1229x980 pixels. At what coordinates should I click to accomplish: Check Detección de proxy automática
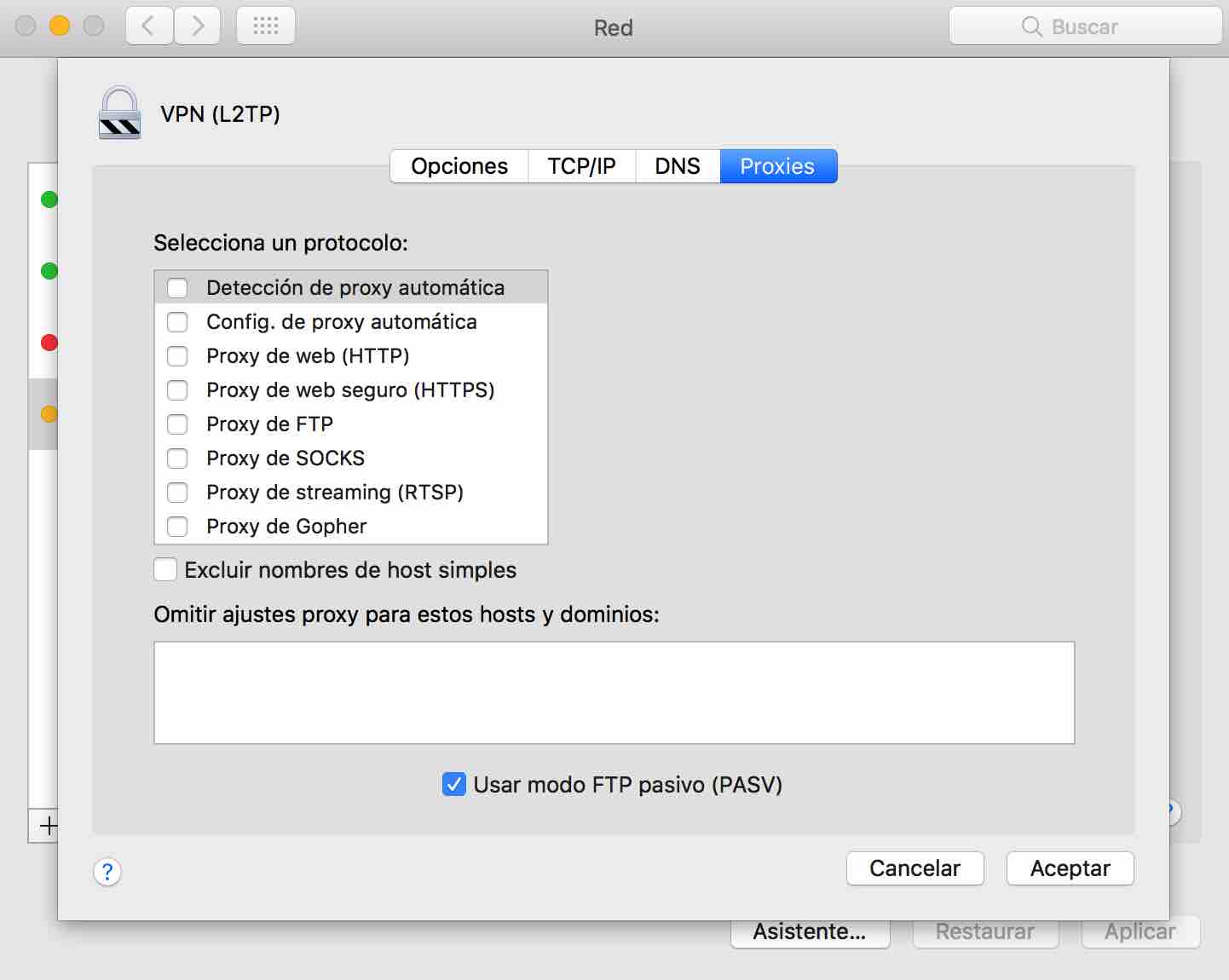point(177,288)
